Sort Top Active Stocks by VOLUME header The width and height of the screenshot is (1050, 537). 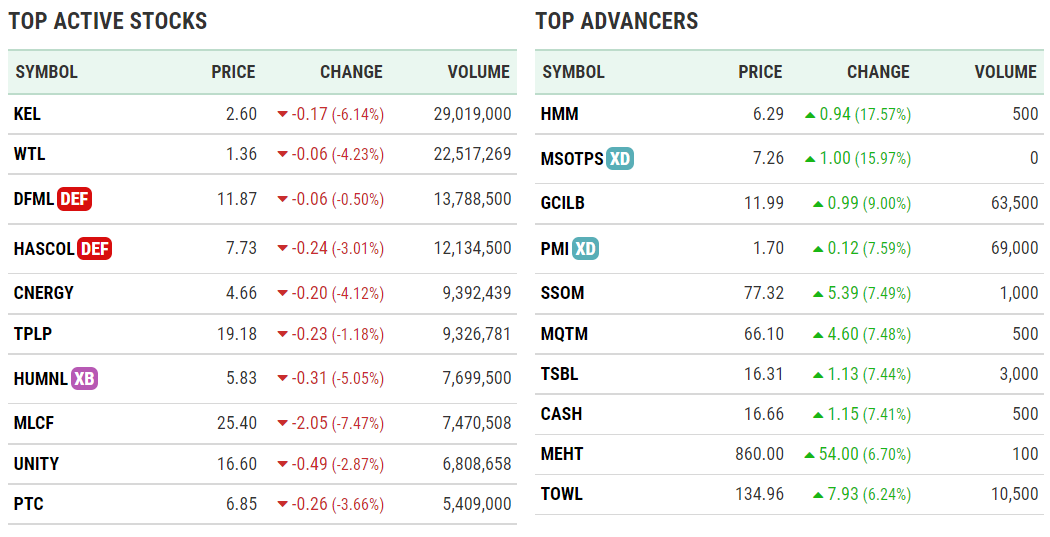point(479,72)
